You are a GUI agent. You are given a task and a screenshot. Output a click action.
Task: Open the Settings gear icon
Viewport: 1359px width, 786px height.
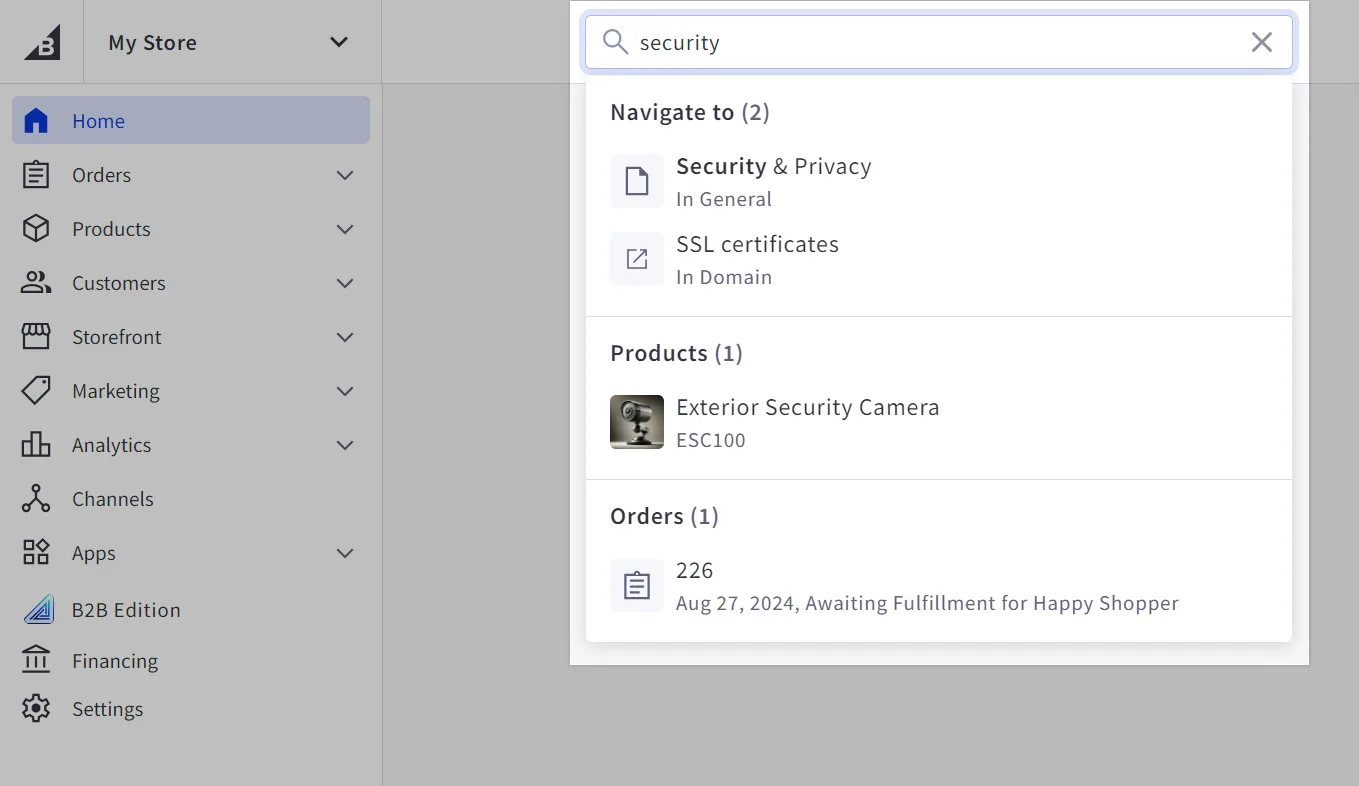[36, 708]
